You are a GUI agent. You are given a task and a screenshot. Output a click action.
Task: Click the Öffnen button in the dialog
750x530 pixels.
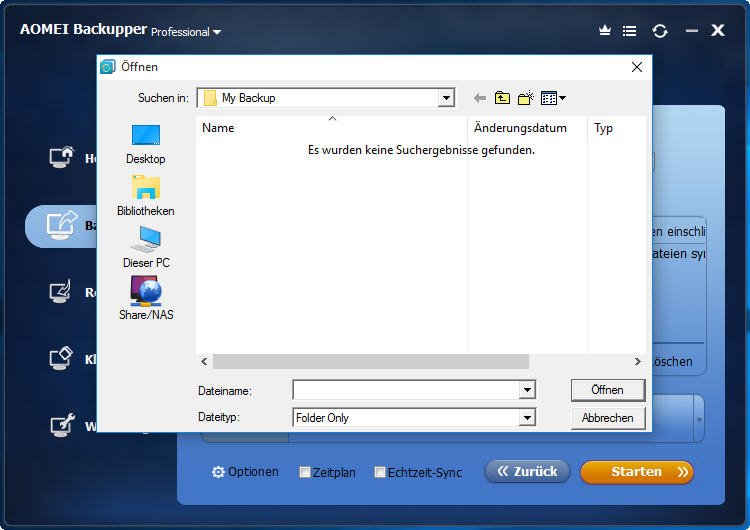tap(608, 390)
